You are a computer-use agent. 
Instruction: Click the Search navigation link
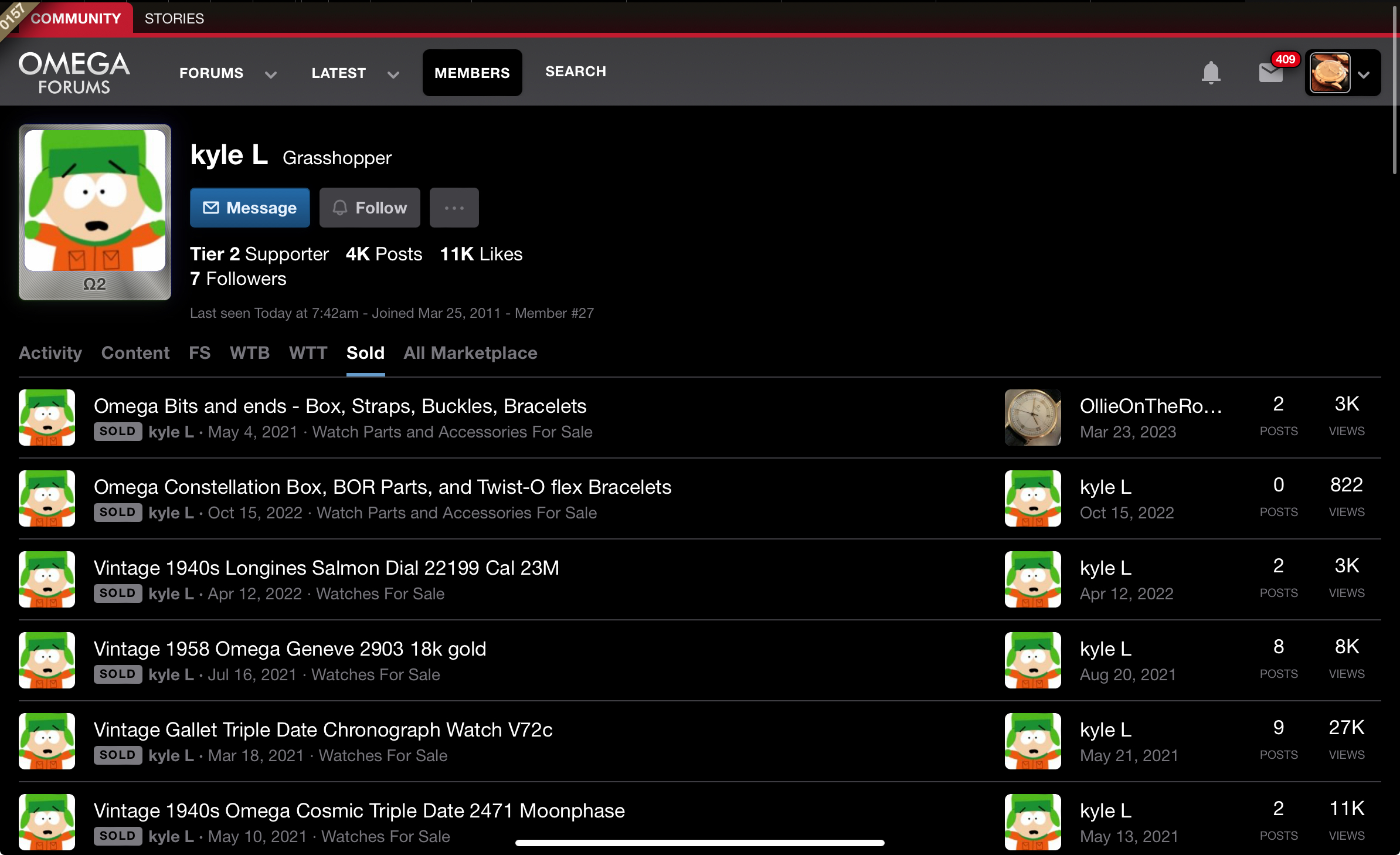[x=575, y=72]
